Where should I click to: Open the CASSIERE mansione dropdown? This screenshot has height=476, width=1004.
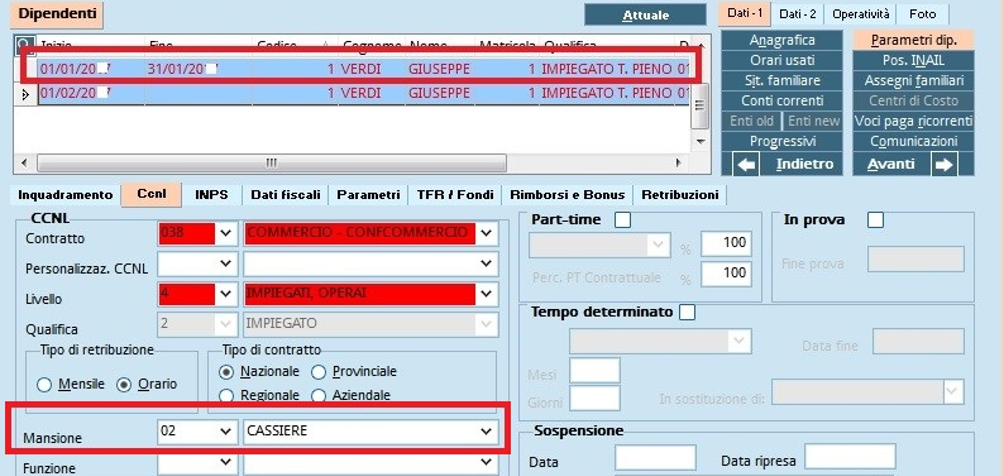point(487,432)
